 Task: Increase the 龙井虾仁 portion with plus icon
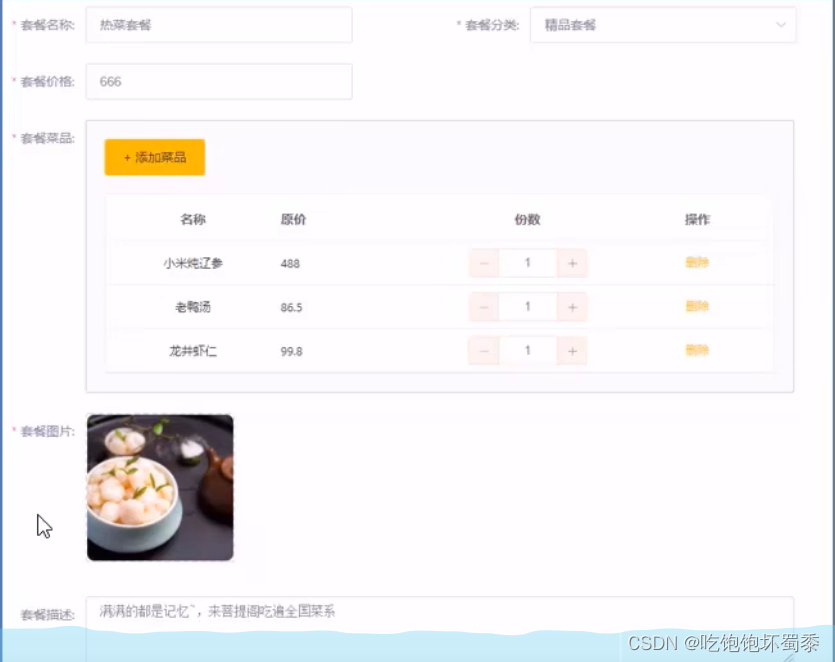(570, 350)
